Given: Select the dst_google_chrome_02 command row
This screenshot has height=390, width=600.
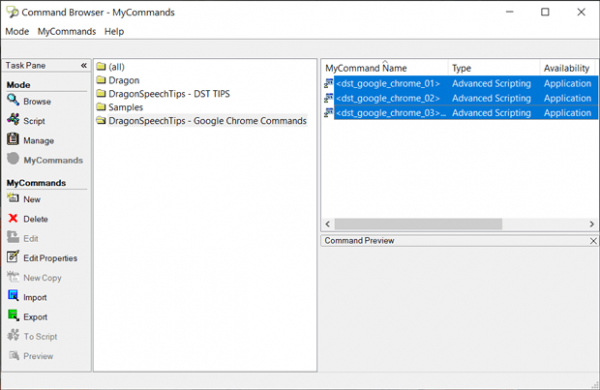Looking at the screenshot, I should (465, 98).
